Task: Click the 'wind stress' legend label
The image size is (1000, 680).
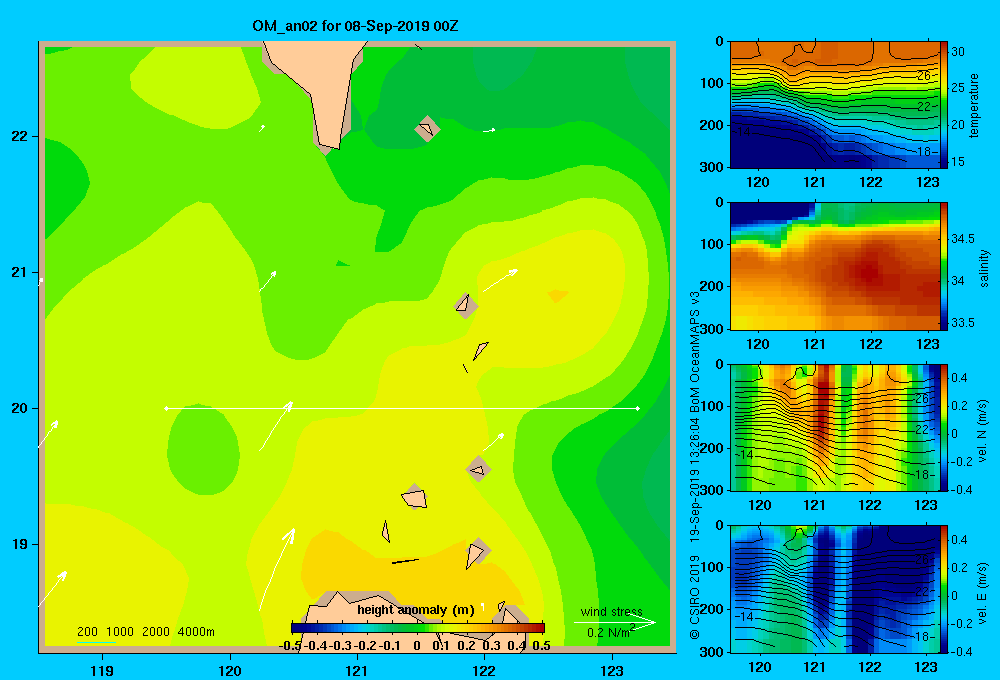Action: (x=612, y=611)
